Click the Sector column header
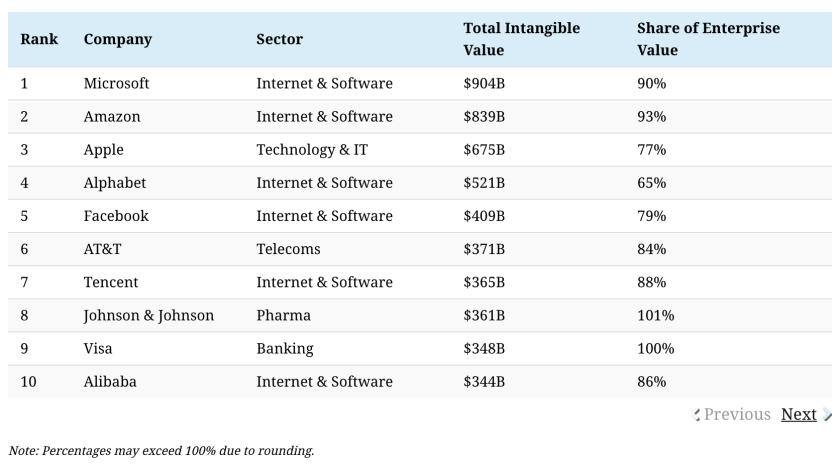The image size is (840, 470). [279, 39]
